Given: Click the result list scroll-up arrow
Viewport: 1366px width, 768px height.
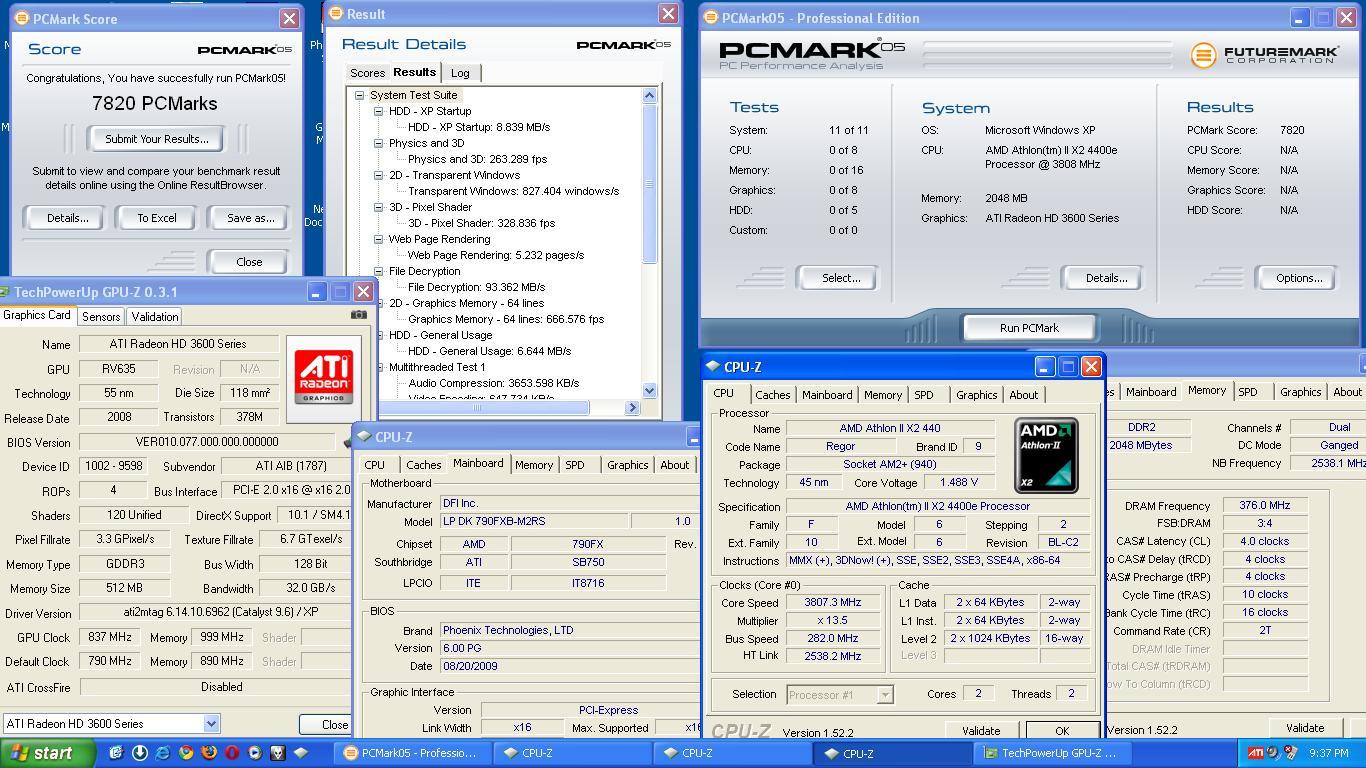Looking at the screenshot, I should coord(649,96).
